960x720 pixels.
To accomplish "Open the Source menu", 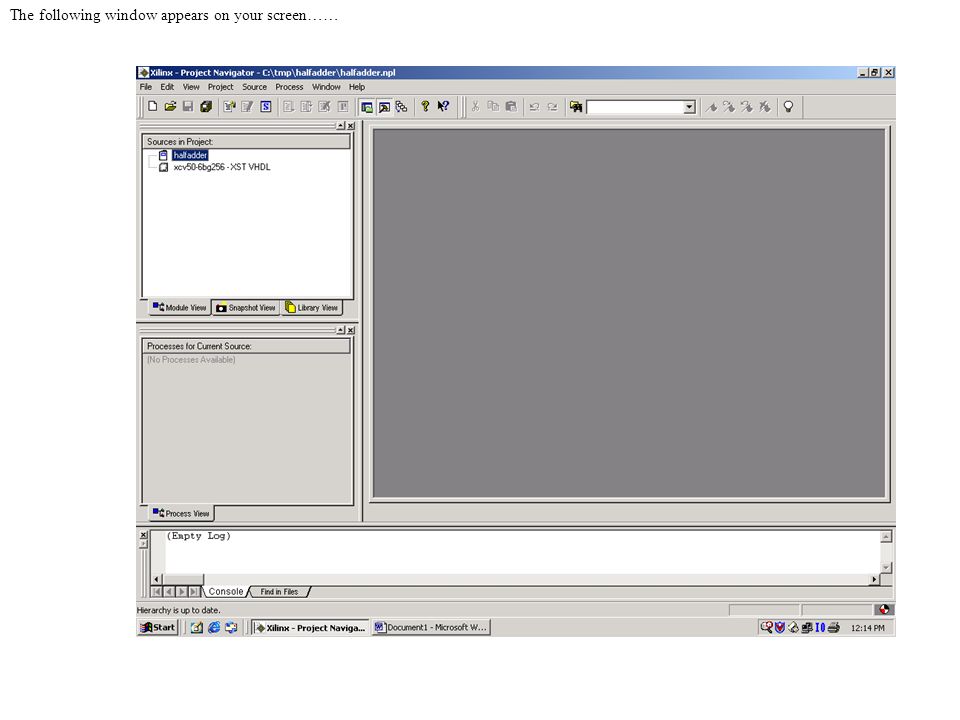I will 254,87.
